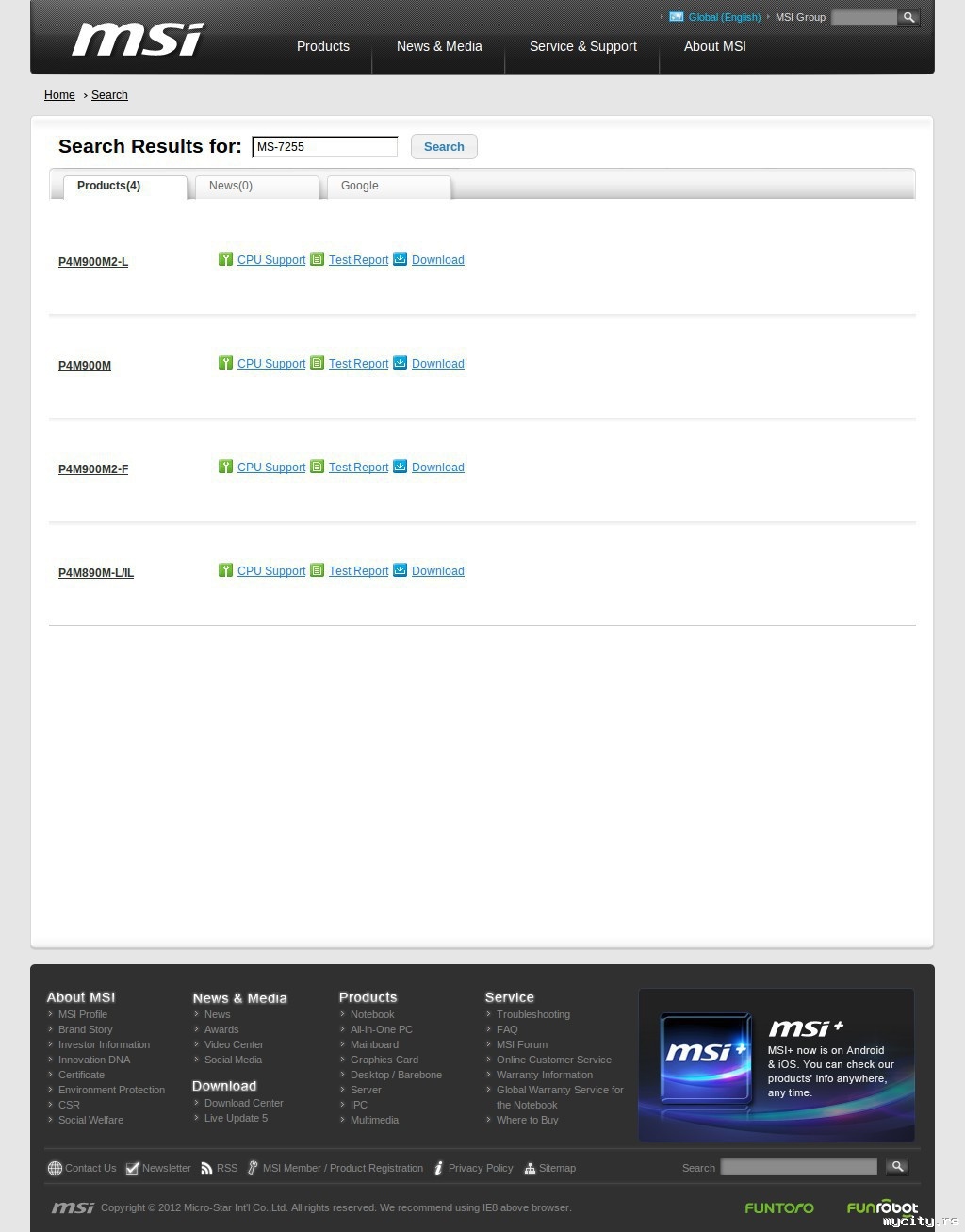Click the header search text box
This screenshot has height=1232, width=965.
point(864,17)
